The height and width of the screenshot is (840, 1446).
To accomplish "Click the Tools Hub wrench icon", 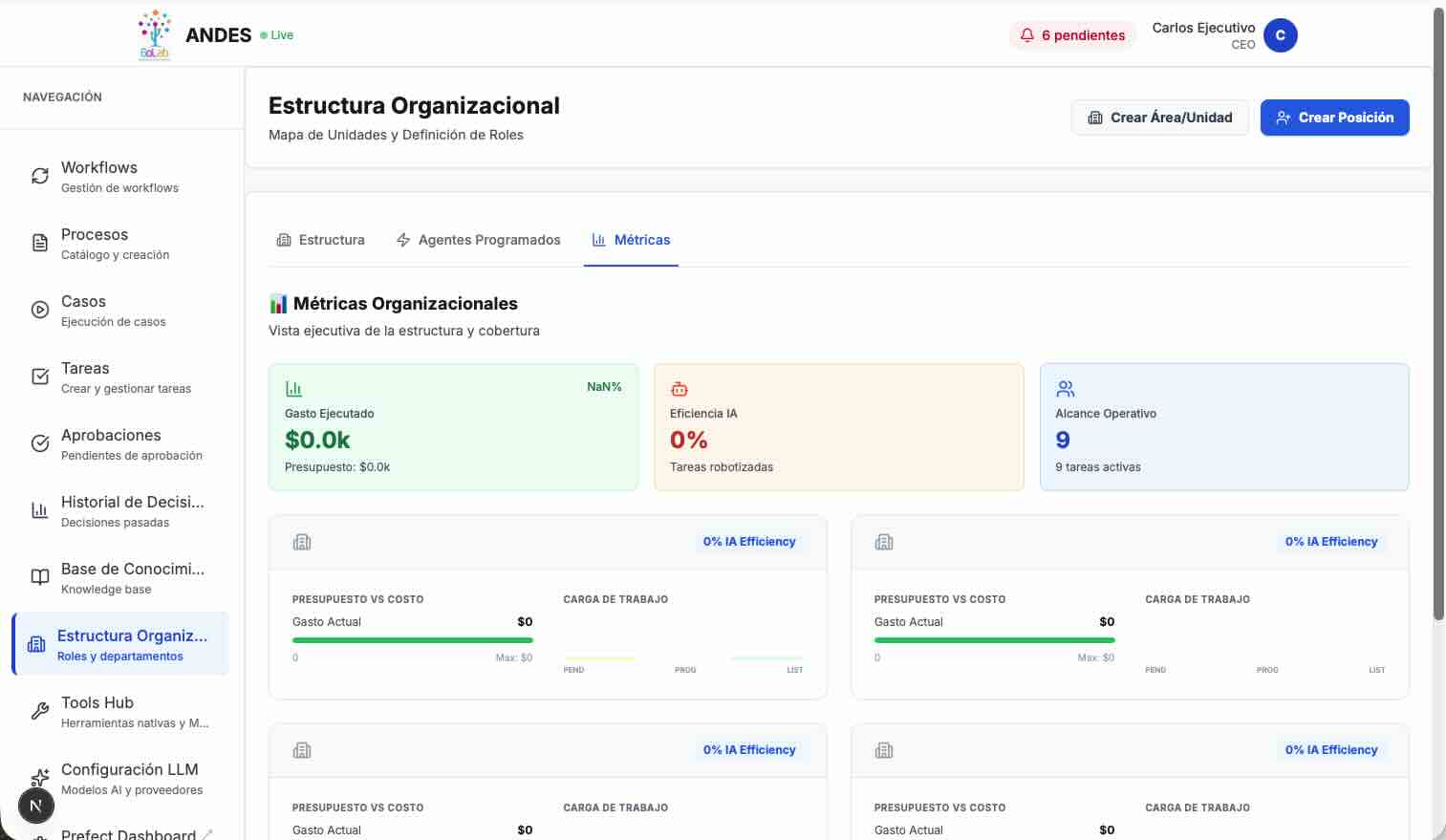I will (39, 710).
